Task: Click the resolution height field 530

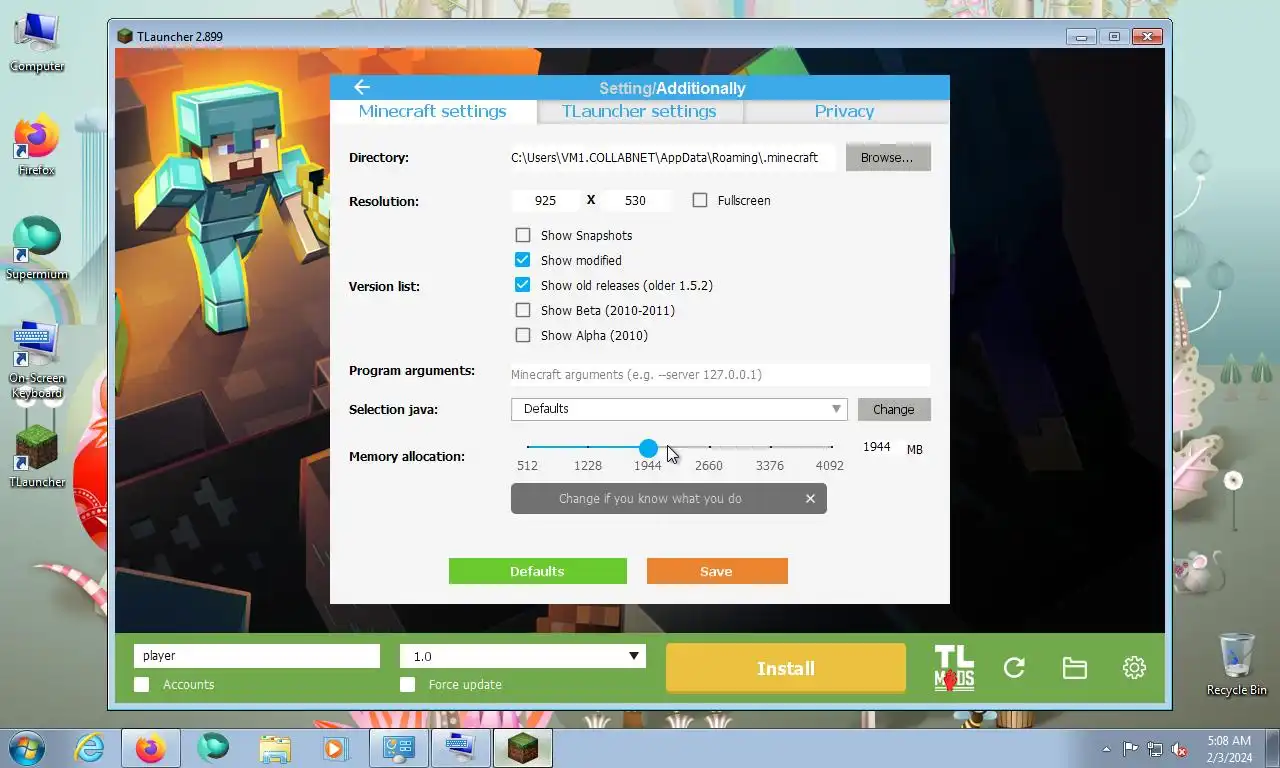Action: pyautogui.click(x=636, y=200)
